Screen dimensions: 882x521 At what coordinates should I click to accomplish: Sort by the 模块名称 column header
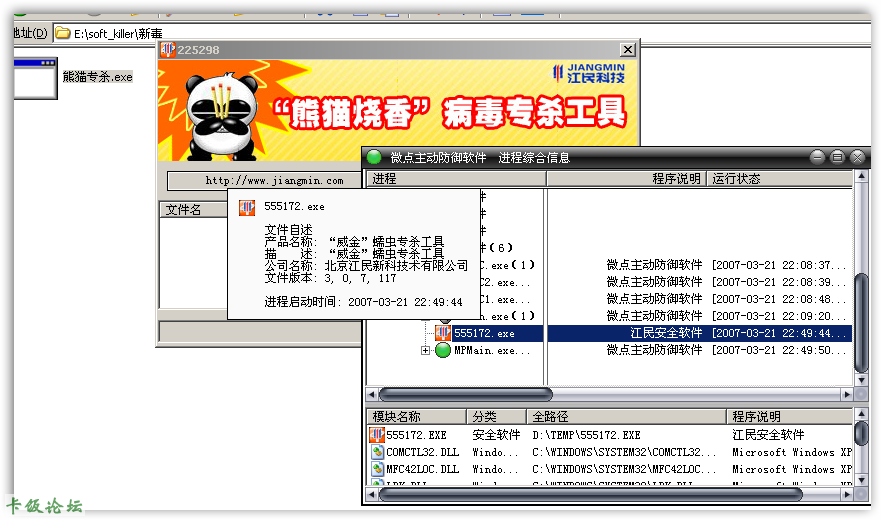[x=416, y=417]
